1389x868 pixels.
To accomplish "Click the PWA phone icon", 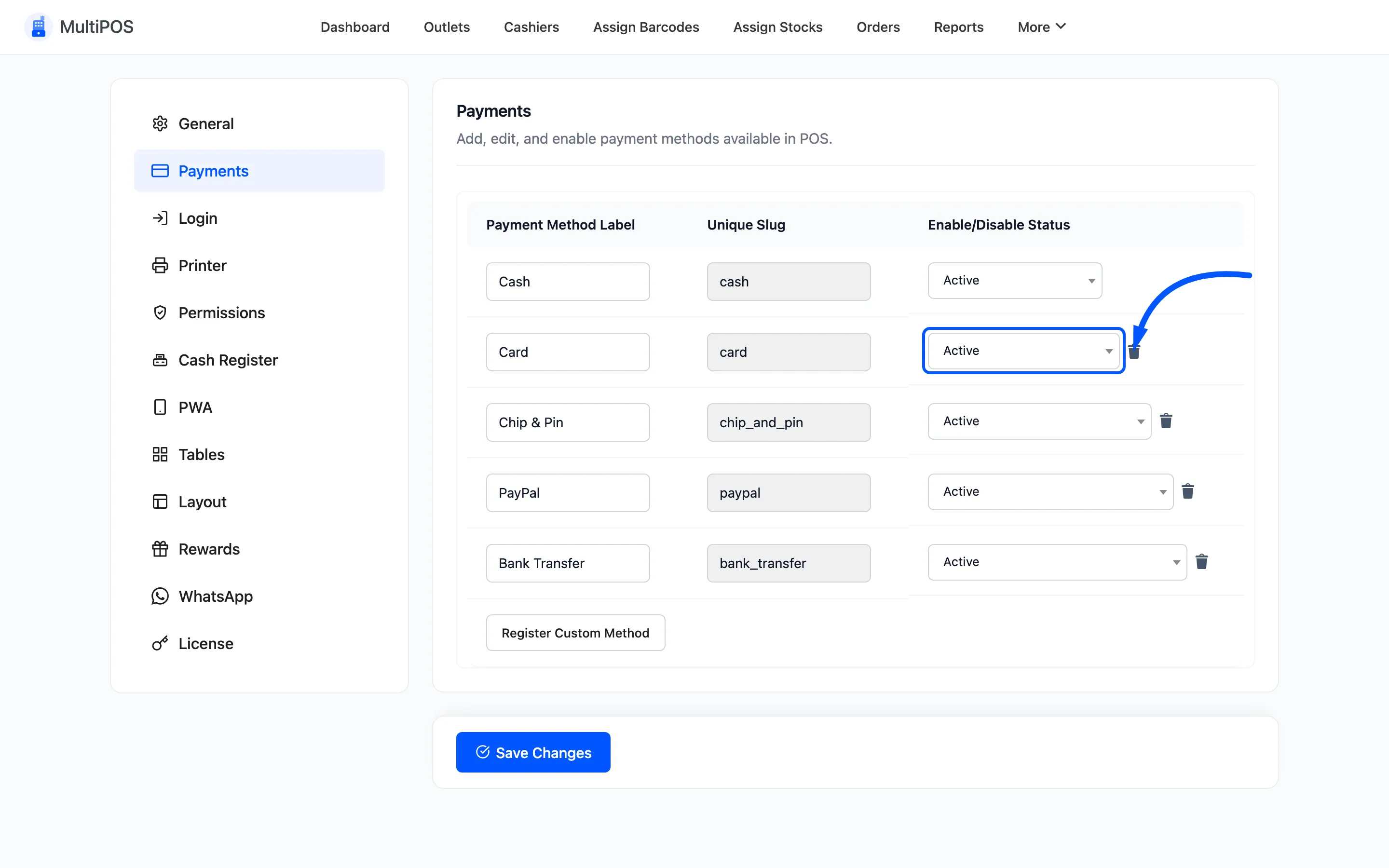I will click(160, 407).
